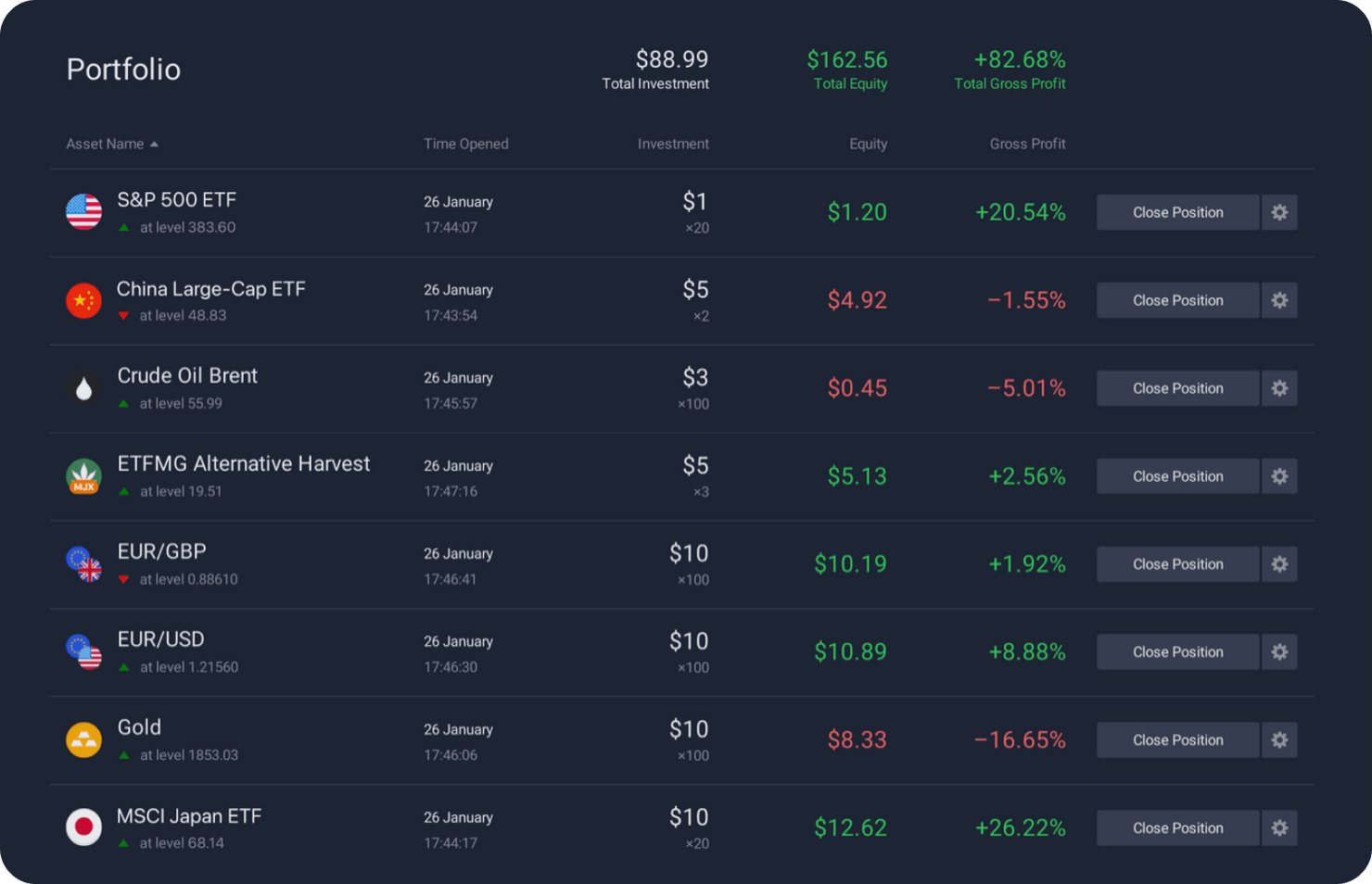
Task: Close Position for Gold
Action: (x=1178, y=740)
